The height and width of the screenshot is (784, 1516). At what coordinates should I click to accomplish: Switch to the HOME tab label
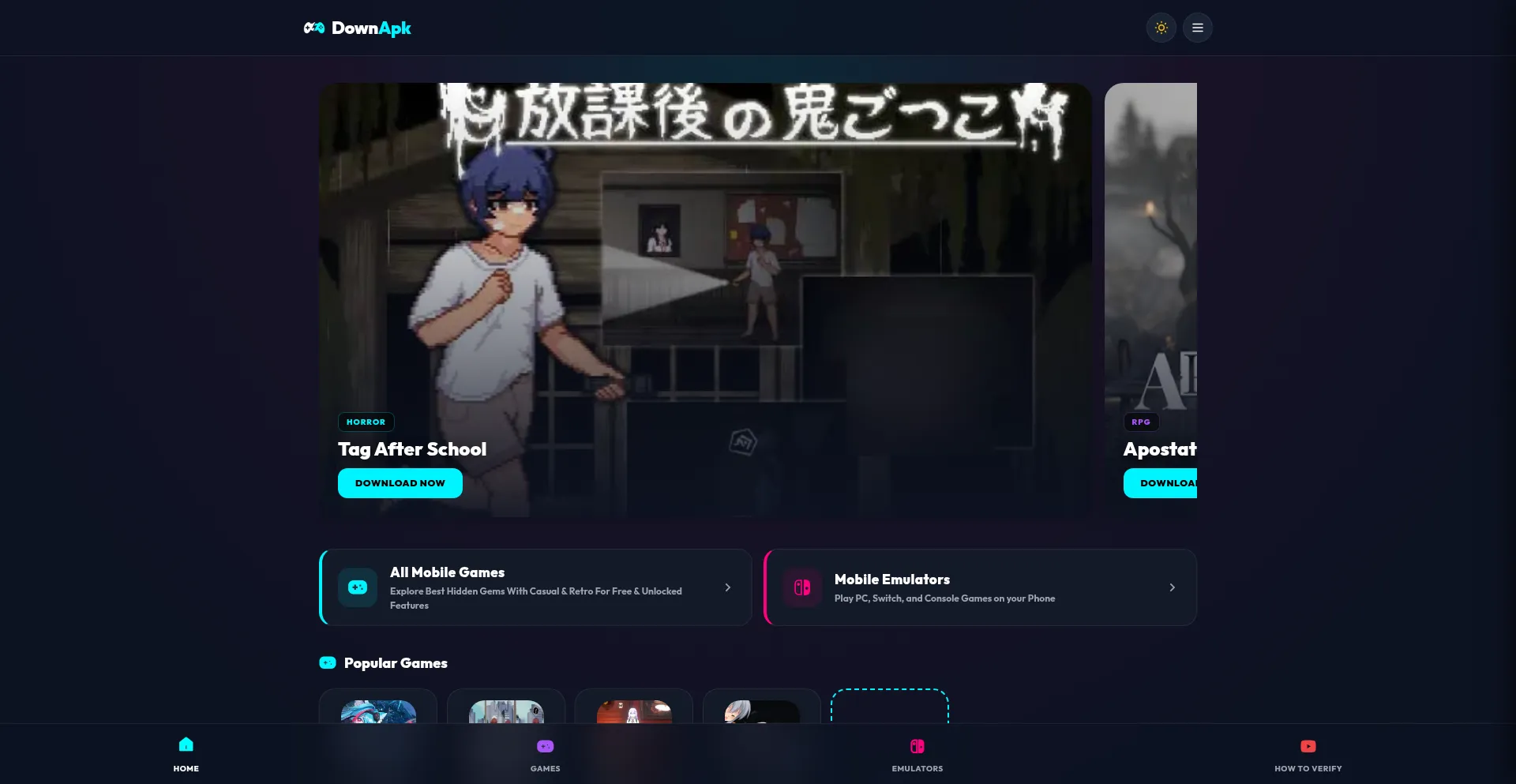point(186,768)
